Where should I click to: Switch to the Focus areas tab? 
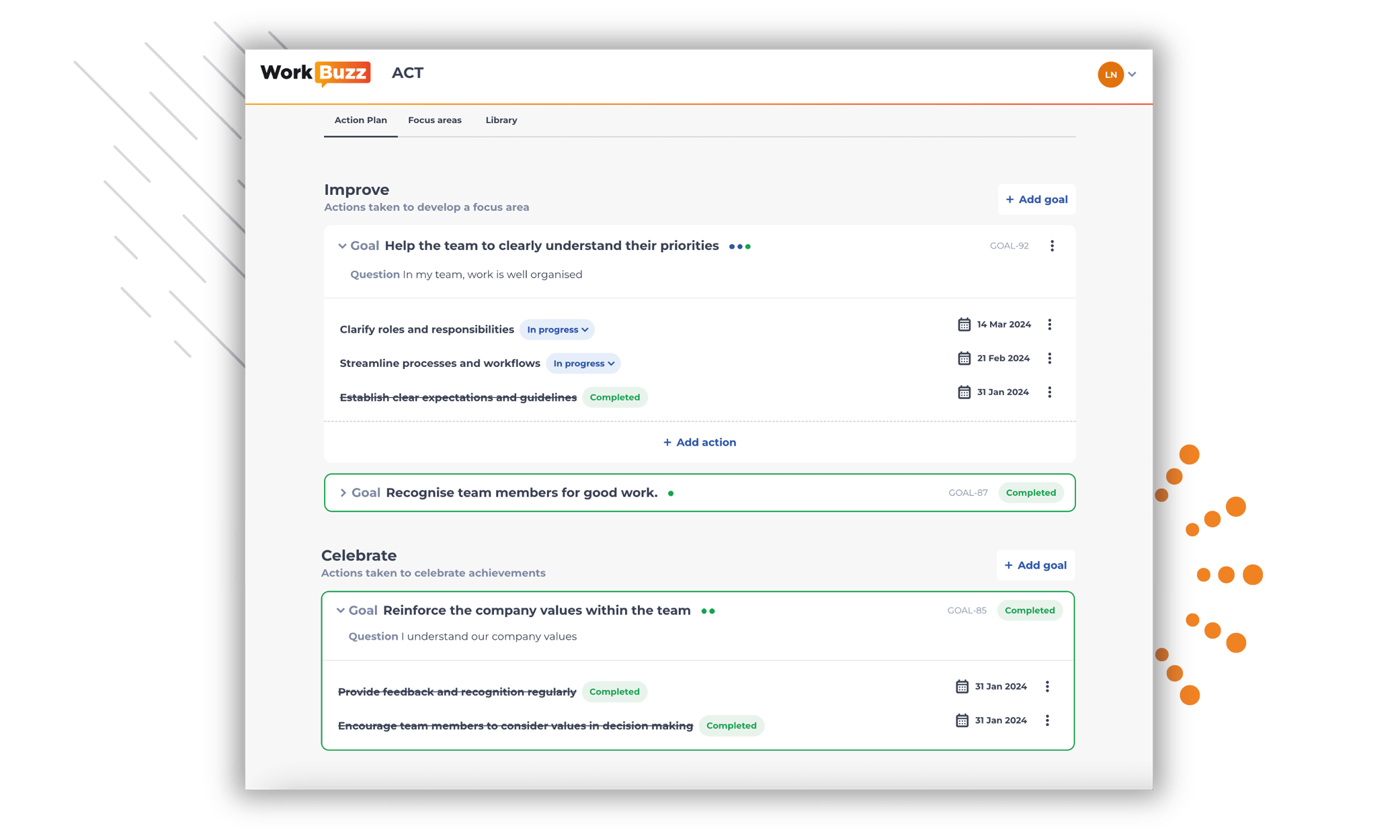click(x=434, y=120)
